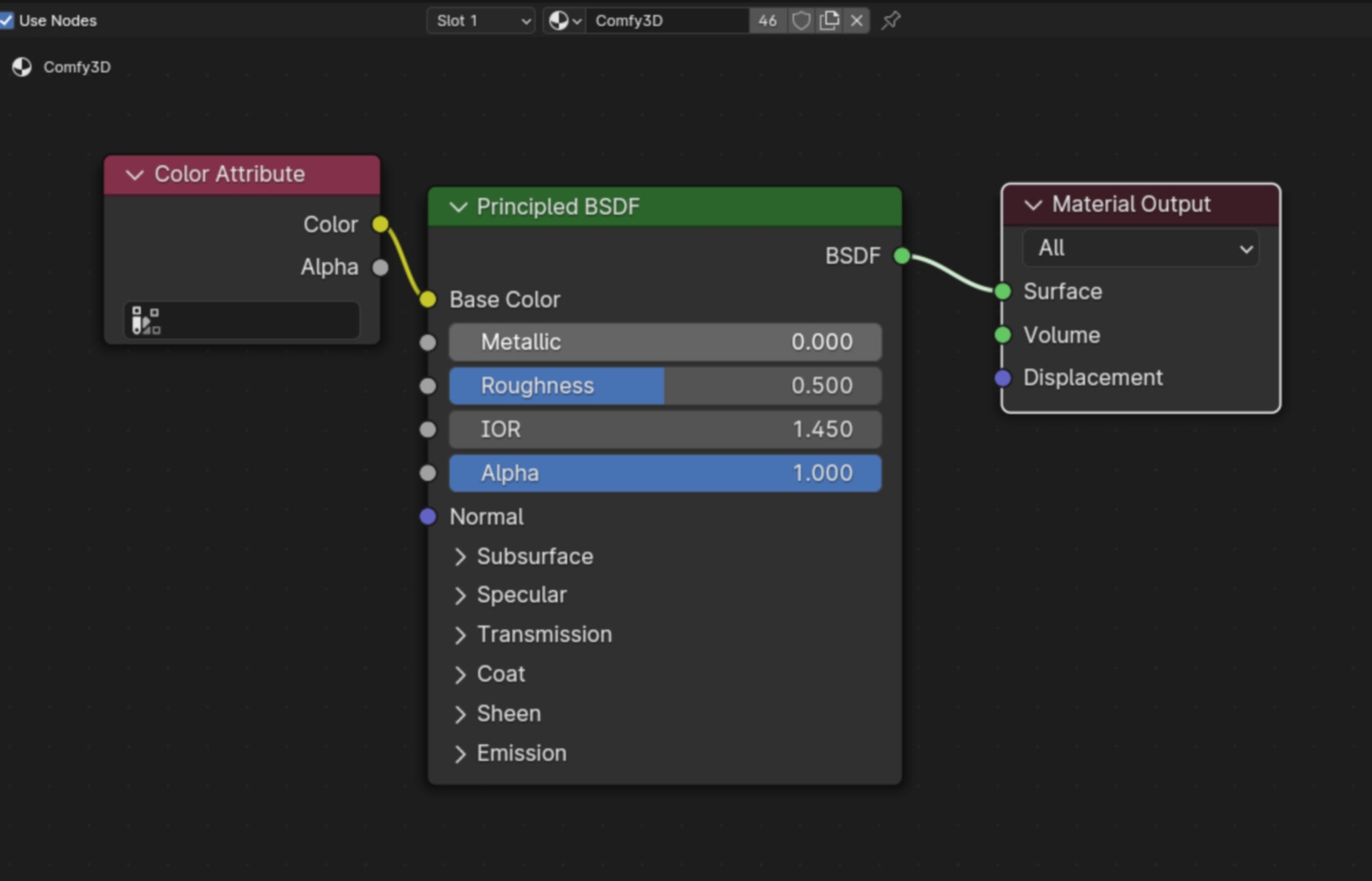The width and height of the screenshot is (1372, 881).
Task: Click the material user count 46
Action: (767, 20)
